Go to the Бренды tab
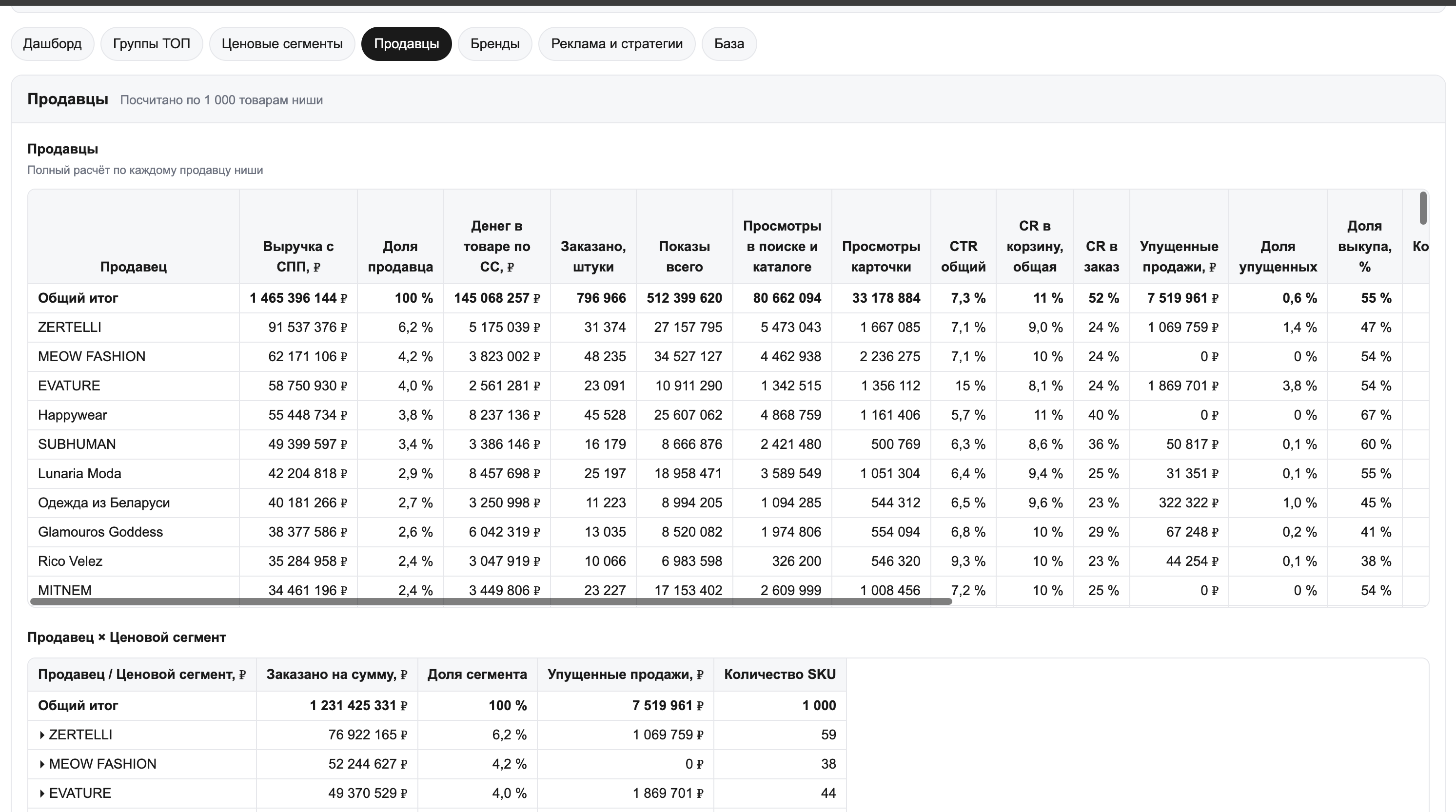 pyautogui.click(x=495, y=43)
